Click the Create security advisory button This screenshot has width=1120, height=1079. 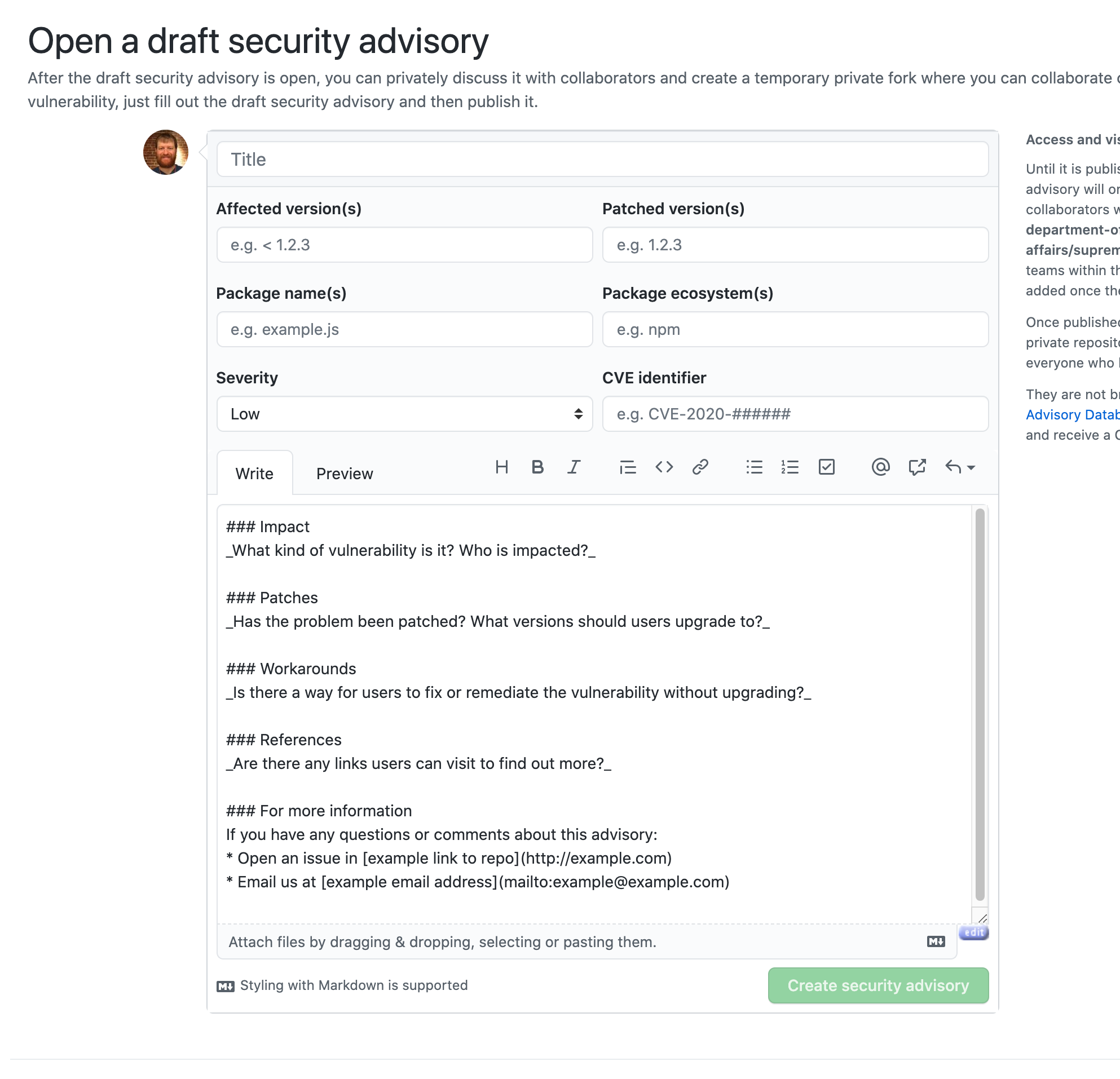pyautogui.click(x=877, y=985)
